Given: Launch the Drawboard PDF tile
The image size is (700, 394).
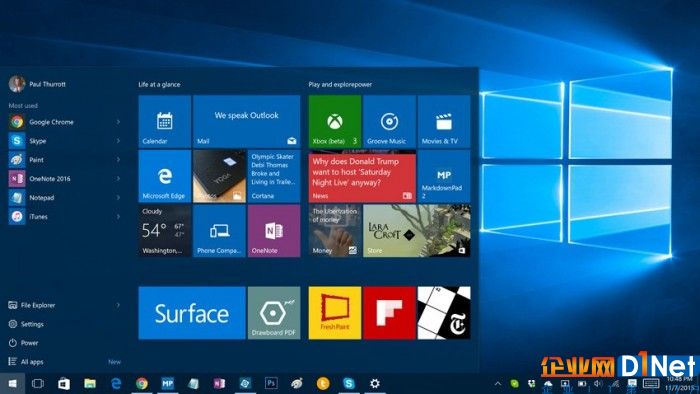Looking at the screenshot, I should [274, 313].
